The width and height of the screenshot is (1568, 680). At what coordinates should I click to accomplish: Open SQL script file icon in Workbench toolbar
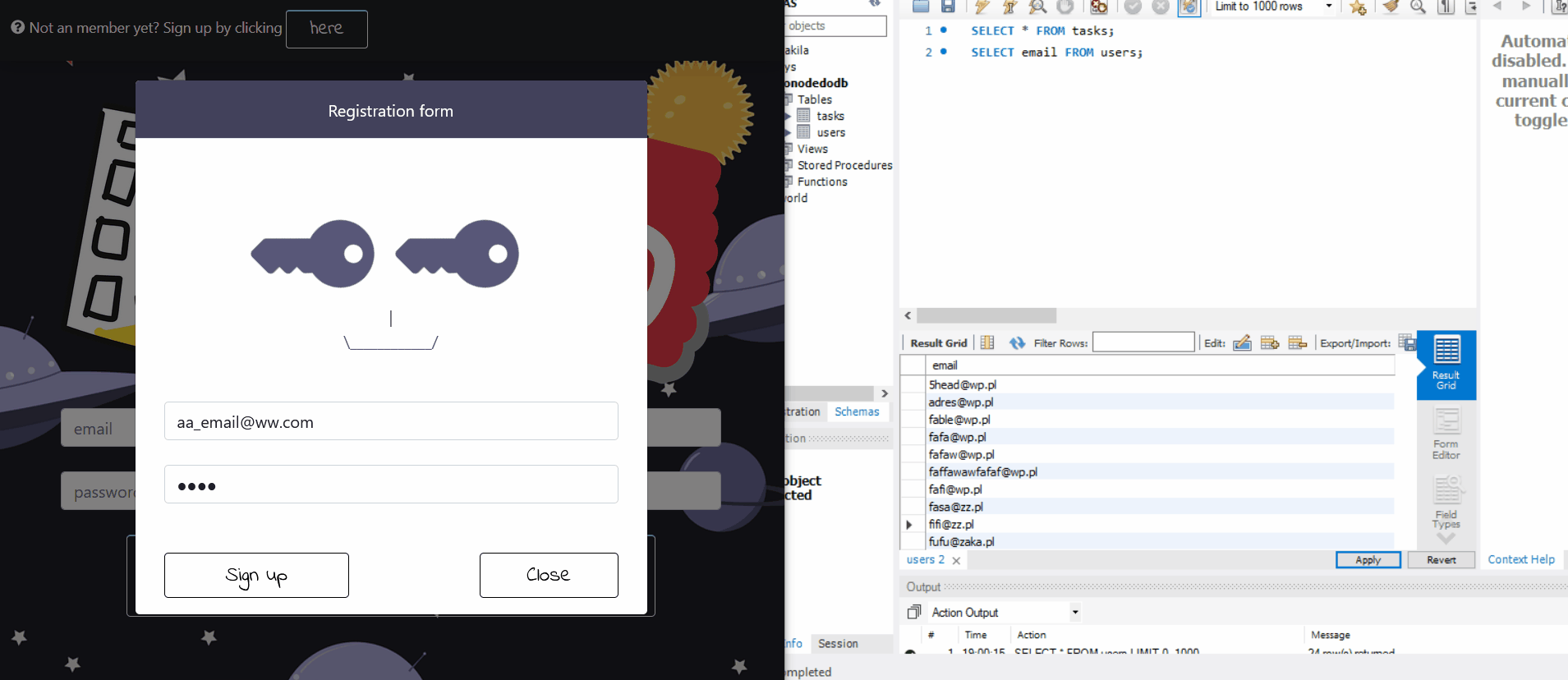click(921, 7)
